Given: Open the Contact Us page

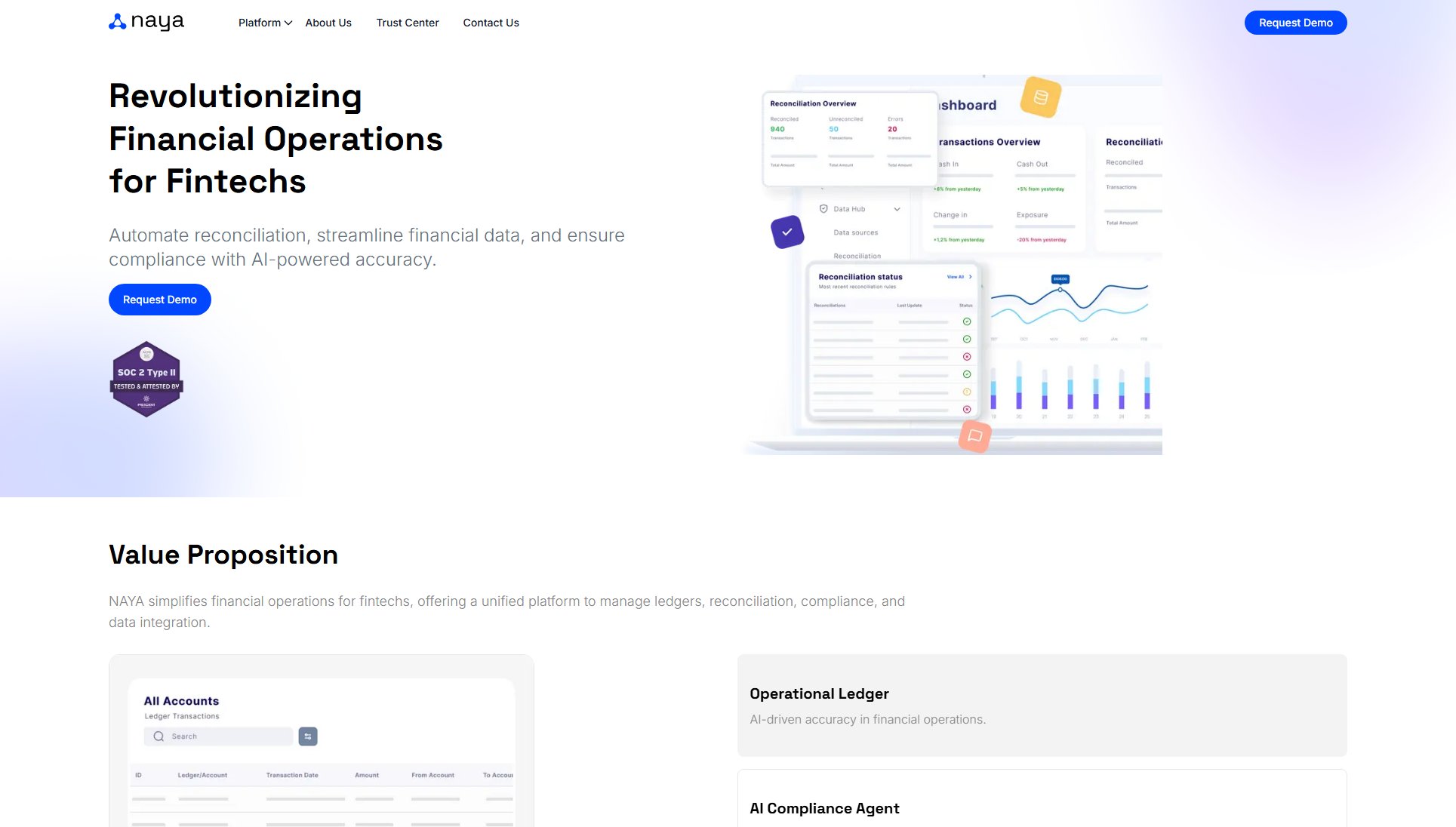Looking at the screenshot, I should 491,23.
